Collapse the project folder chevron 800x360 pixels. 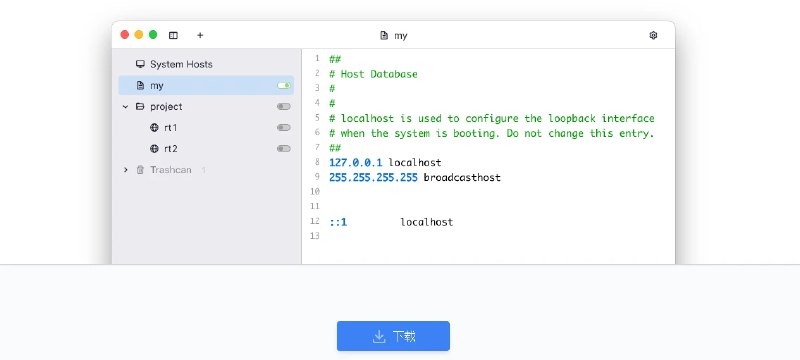pos(126,107)
